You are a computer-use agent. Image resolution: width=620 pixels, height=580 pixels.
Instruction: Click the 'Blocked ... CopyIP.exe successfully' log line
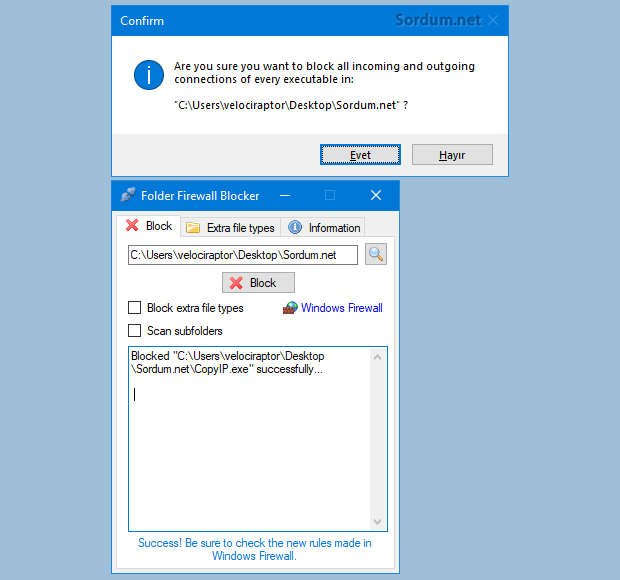pyautogui.click(x=228, y=362)
